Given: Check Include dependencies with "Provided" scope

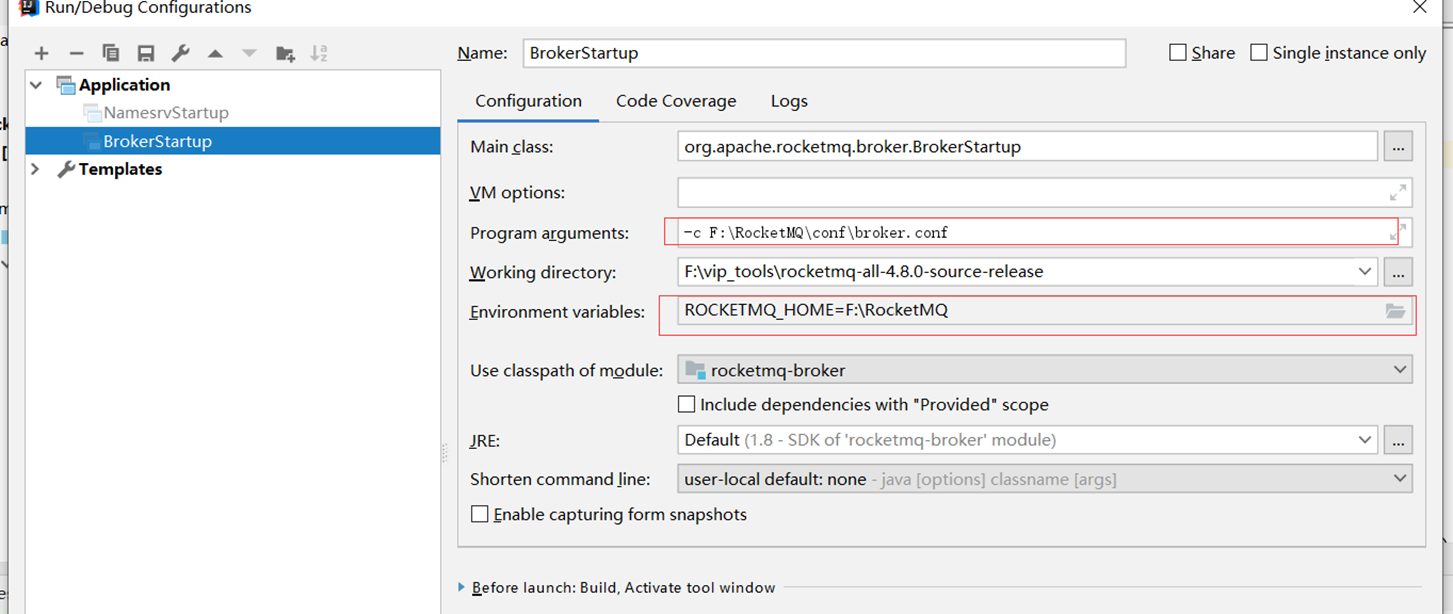Looking at the screenshot, I should click(x=687, y=405).
